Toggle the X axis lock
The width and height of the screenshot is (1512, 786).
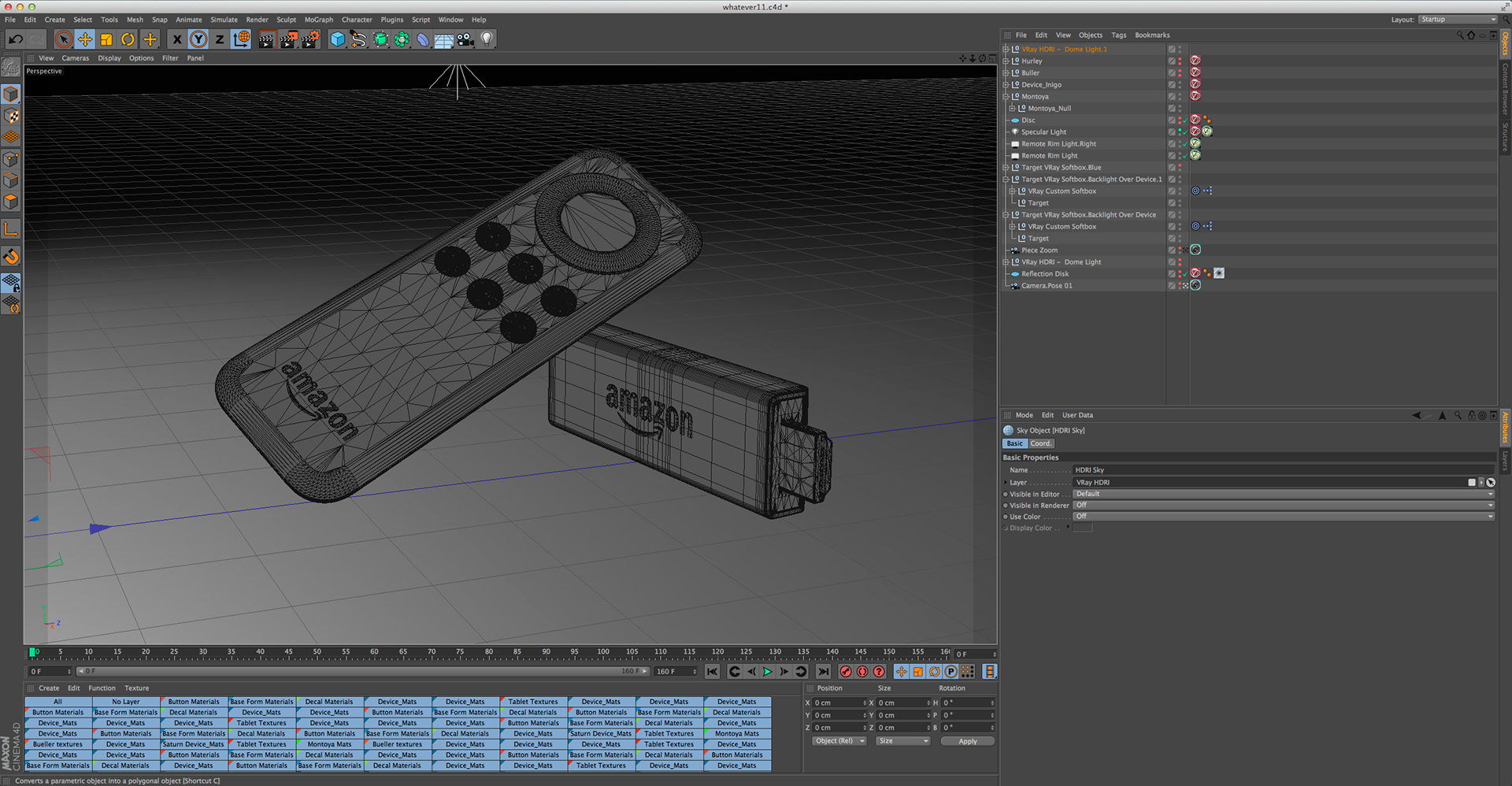177,39
